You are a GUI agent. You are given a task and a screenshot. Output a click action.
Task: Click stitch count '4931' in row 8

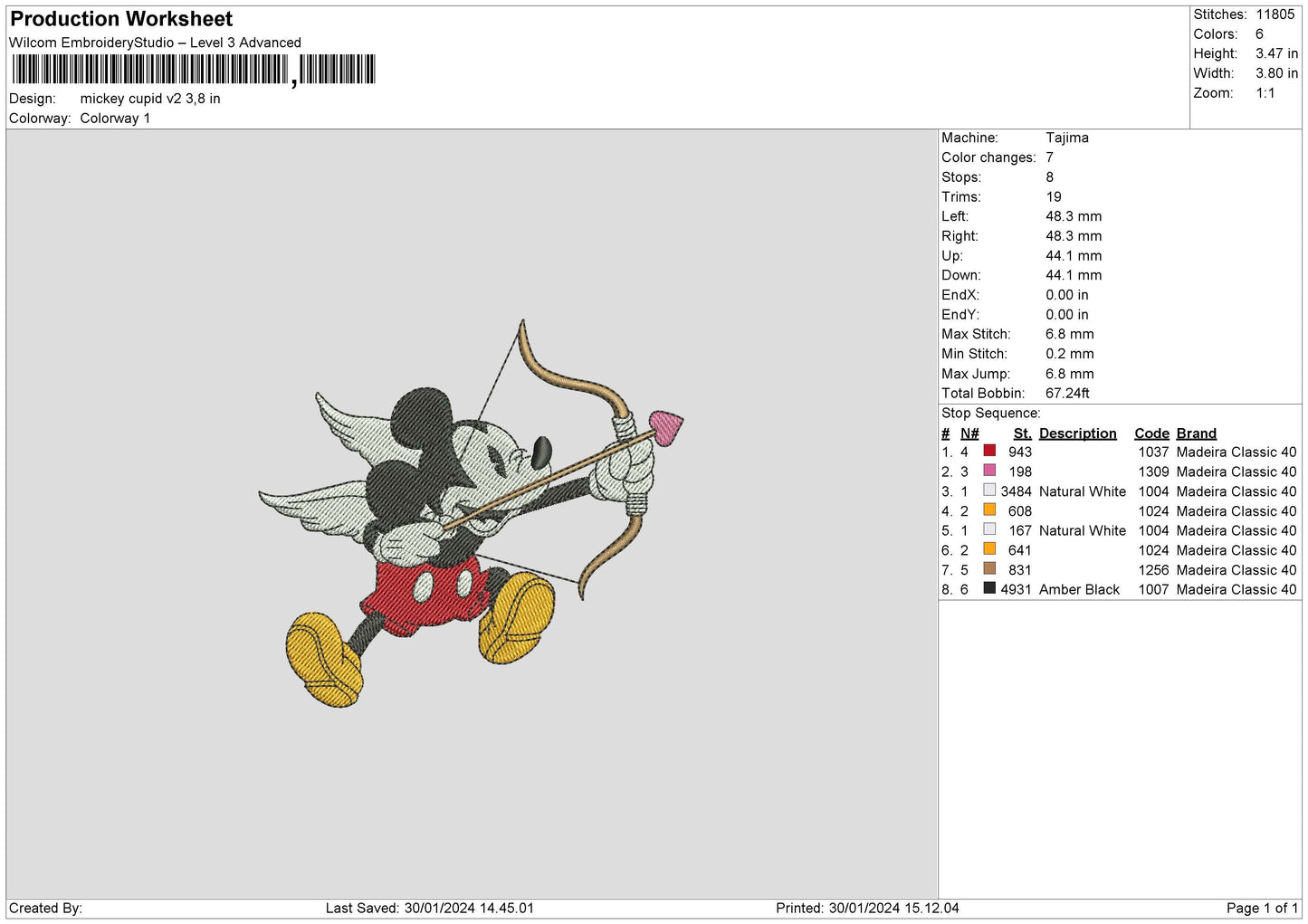[x=1017, y=589]
